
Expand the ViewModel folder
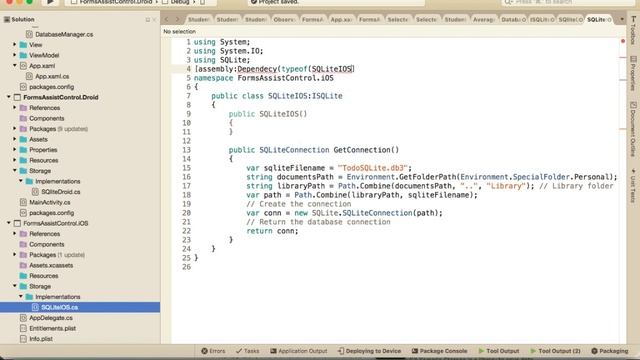click(x=15, y=55)
